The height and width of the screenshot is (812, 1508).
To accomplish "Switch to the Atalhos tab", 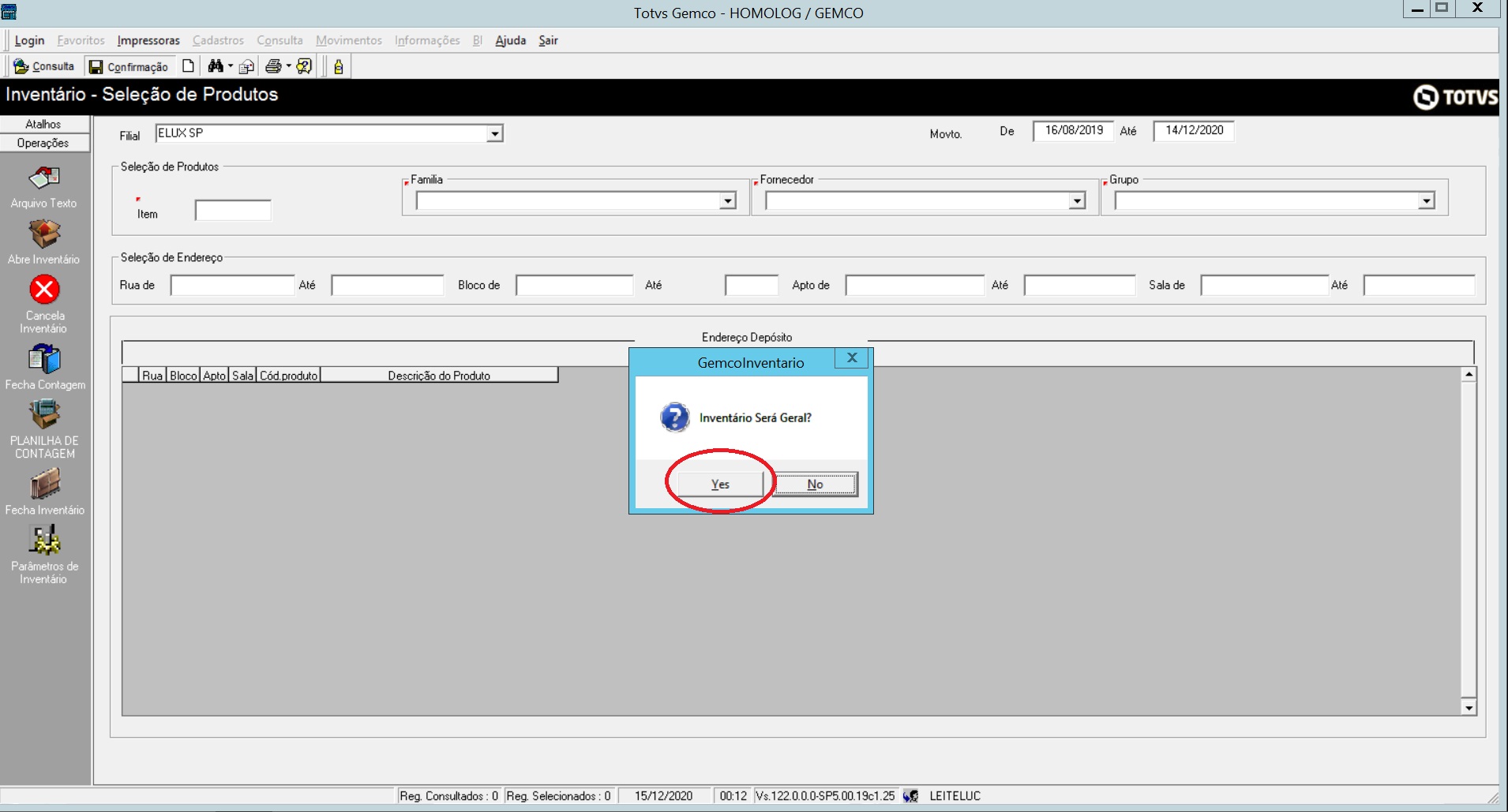I will point(43,124).
